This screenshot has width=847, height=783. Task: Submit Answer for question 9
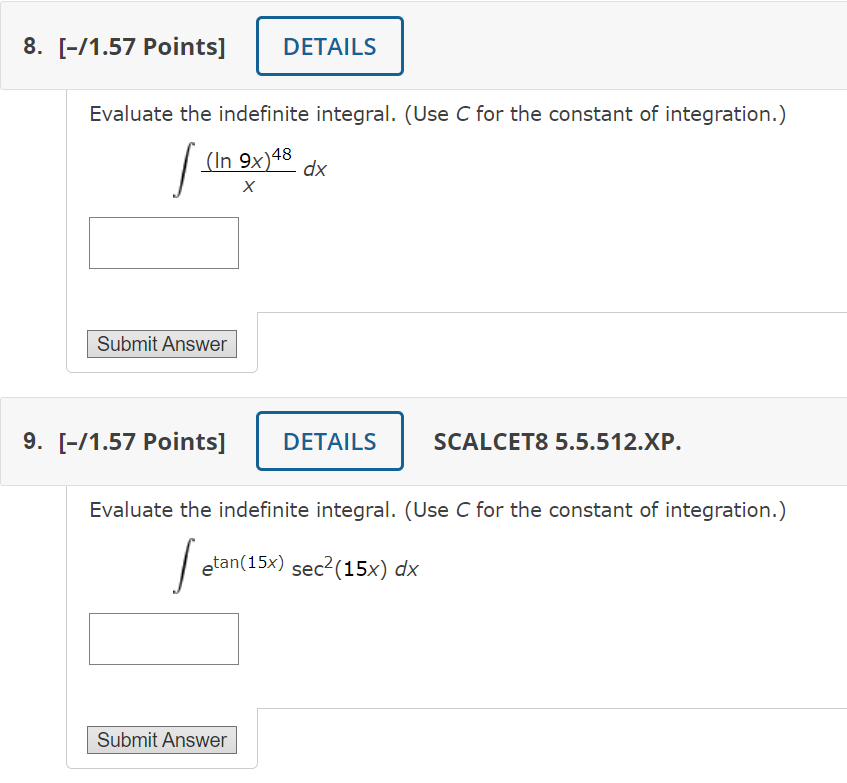161,739
